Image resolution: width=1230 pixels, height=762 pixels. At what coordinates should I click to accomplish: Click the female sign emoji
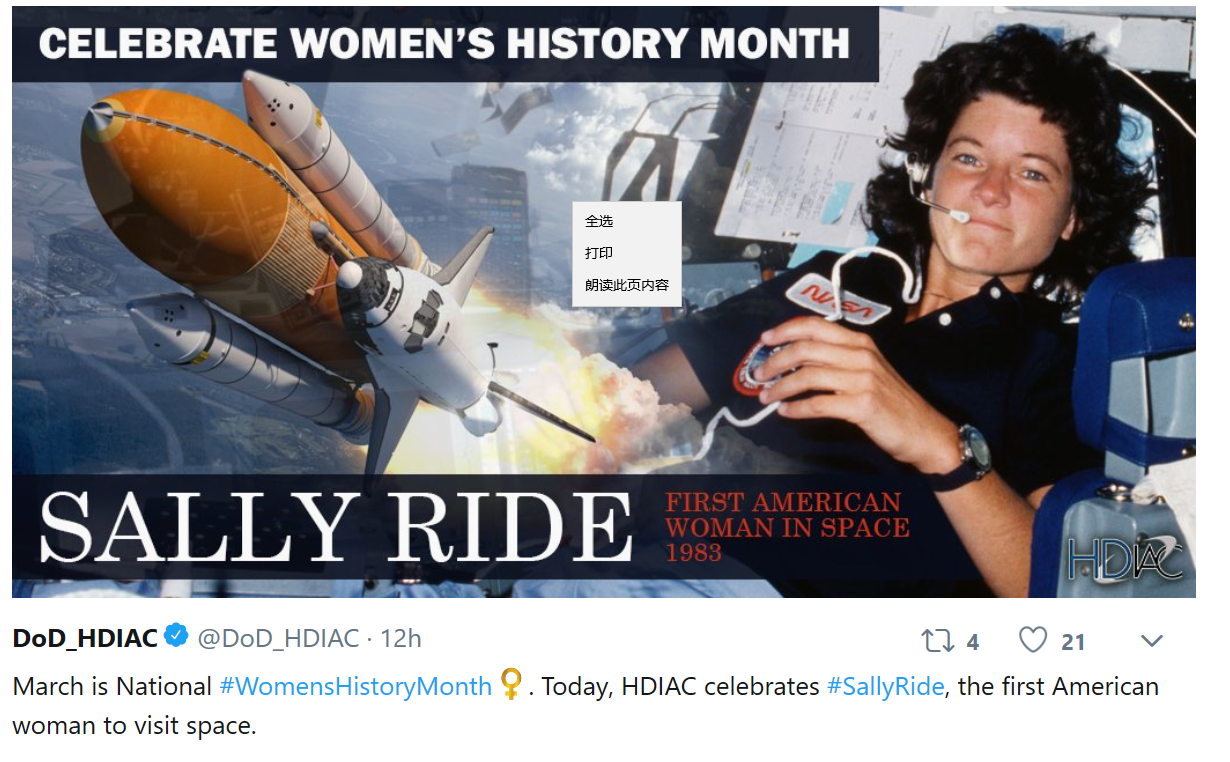[x=511, y=685]
